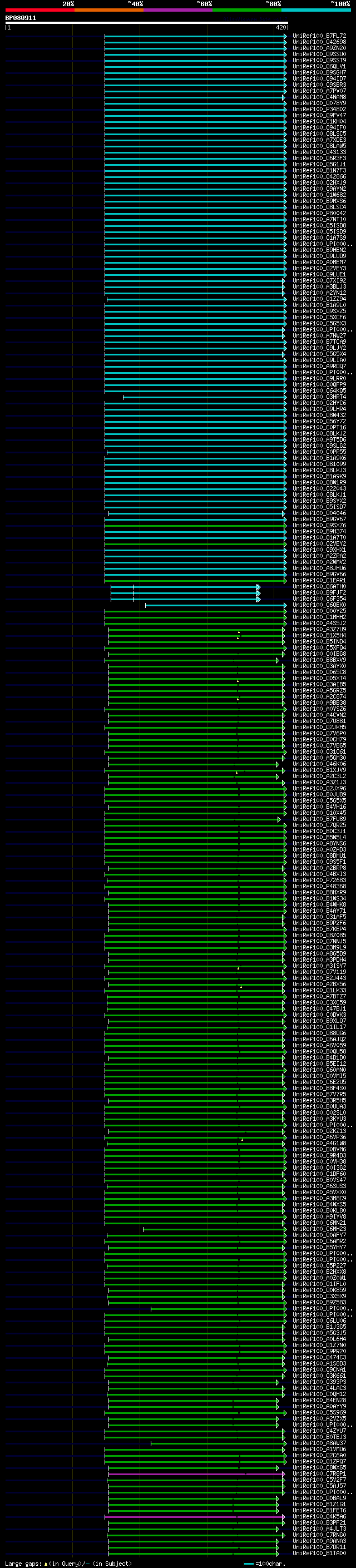
Task: Select hit UniRef100_A5GM30
Action: pos(319,759)
